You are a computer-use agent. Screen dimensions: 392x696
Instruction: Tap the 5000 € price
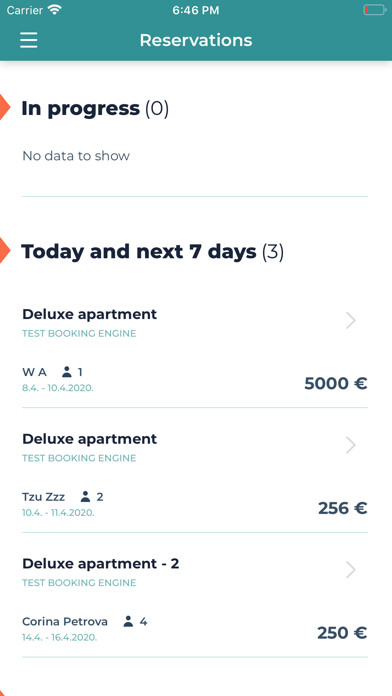[336, 384]
